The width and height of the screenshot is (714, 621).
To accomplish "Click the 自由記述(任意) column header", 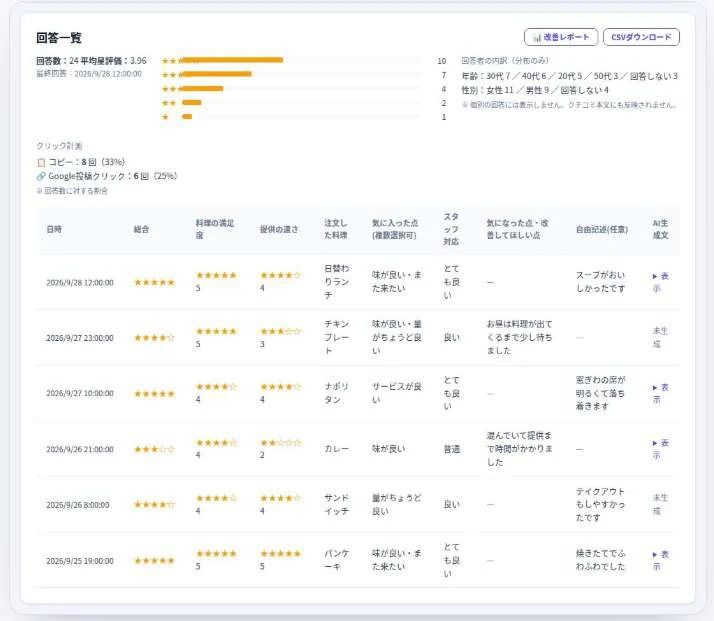I will pyautogui.click(x=602, y=229).
